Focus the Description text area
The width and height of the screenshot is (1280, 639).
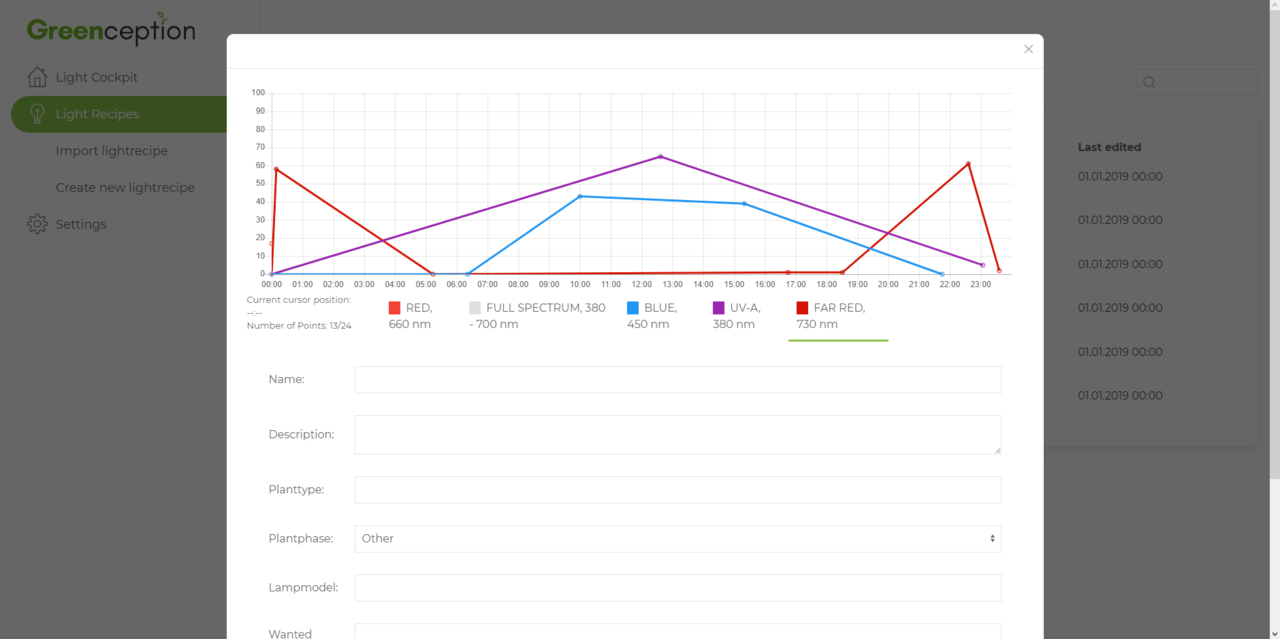click(677, 435)
